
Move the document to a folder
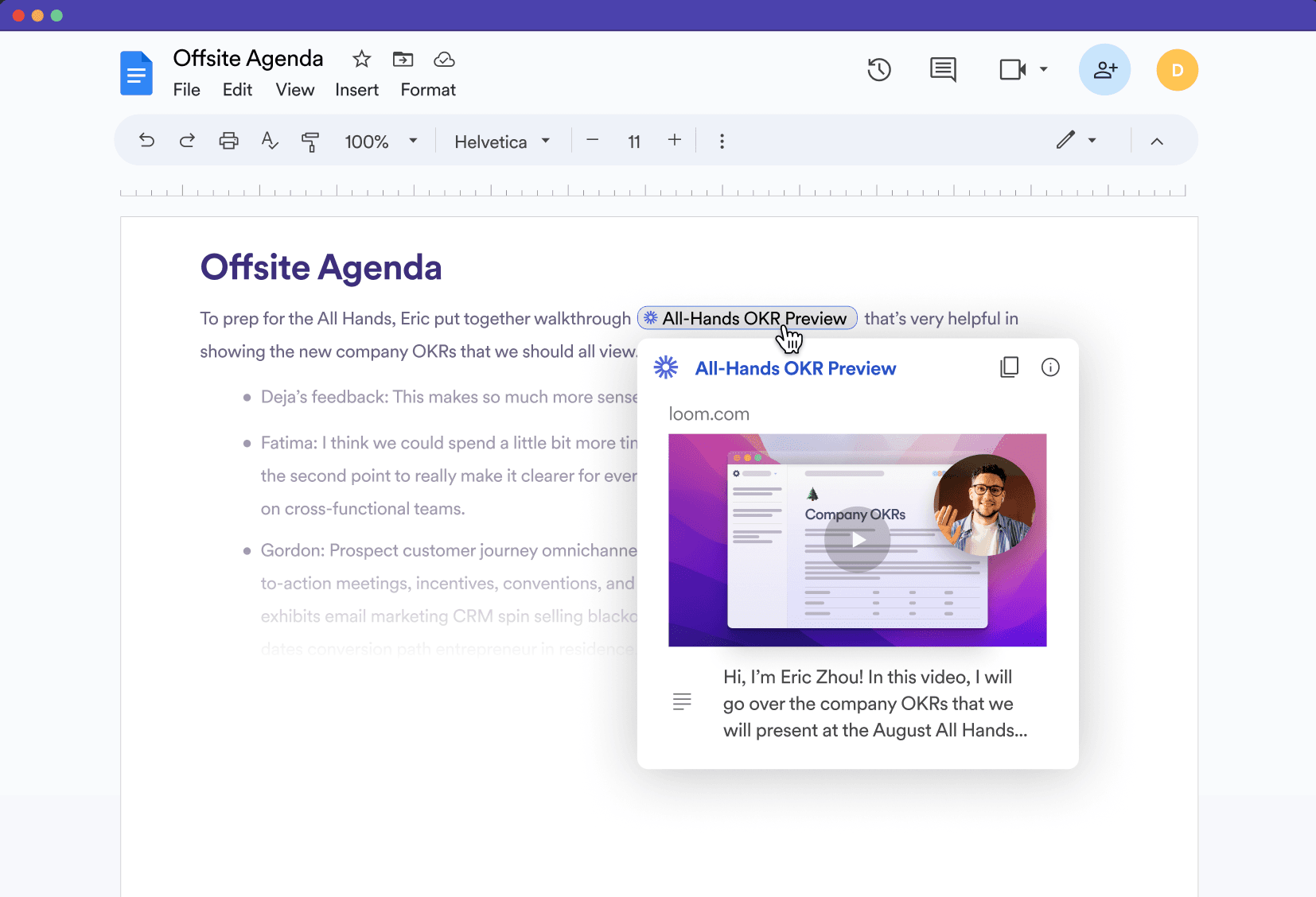[x=403, y=59]
